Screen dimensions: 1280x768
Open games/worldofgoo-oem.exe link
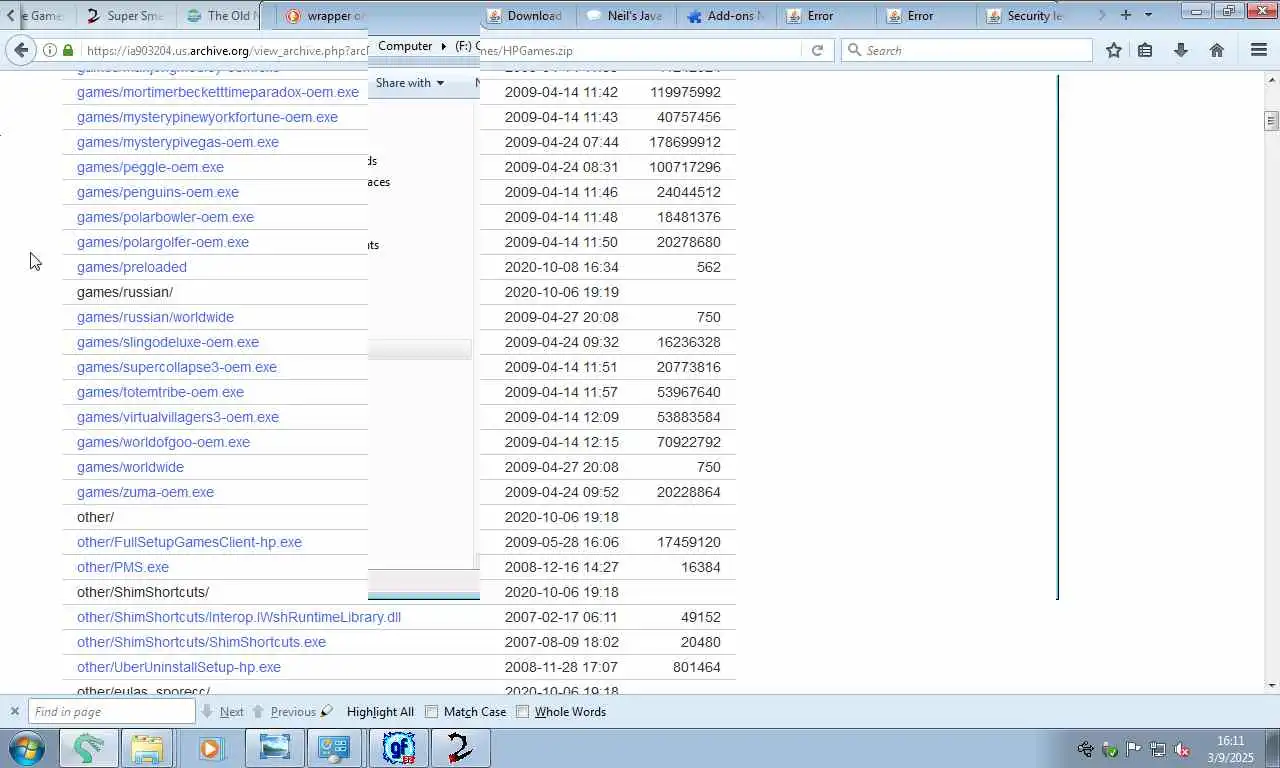point(163,442)
